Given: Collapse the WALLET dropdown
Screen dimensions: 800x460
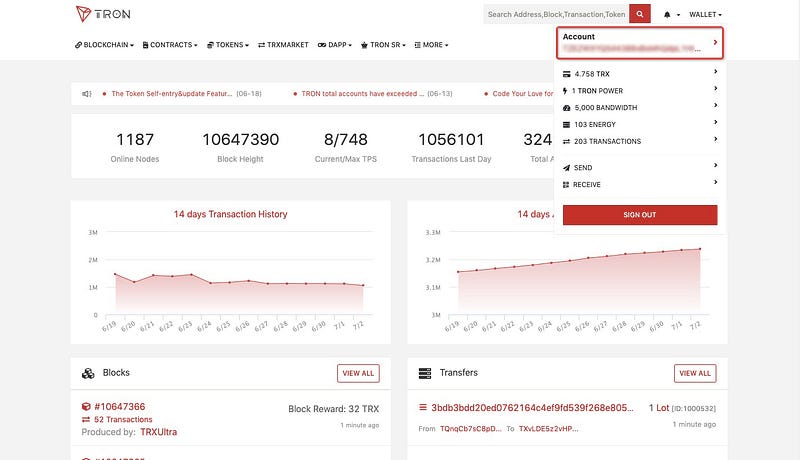Looking at the screenshot, I should pos(705,15).
